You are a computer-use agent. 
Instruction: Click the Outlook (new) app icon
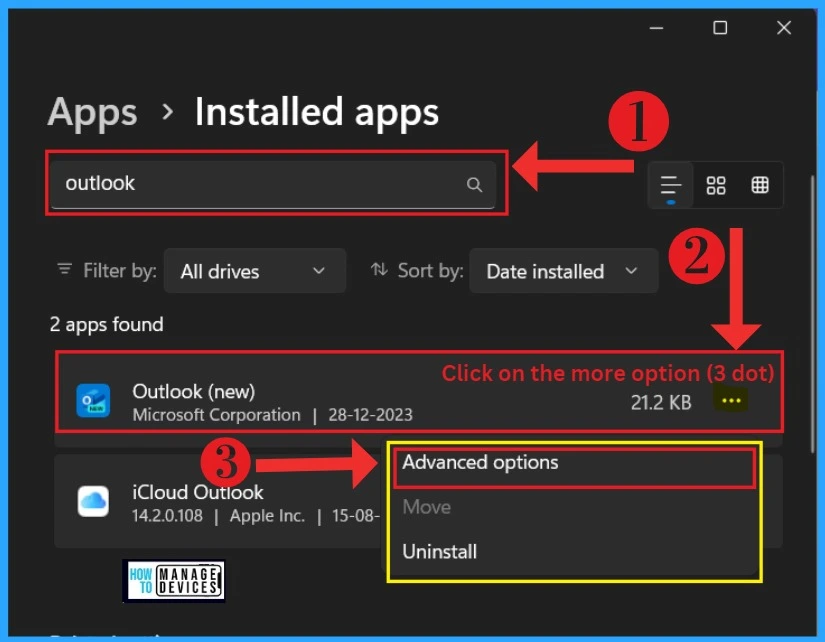tap(93, 400)
